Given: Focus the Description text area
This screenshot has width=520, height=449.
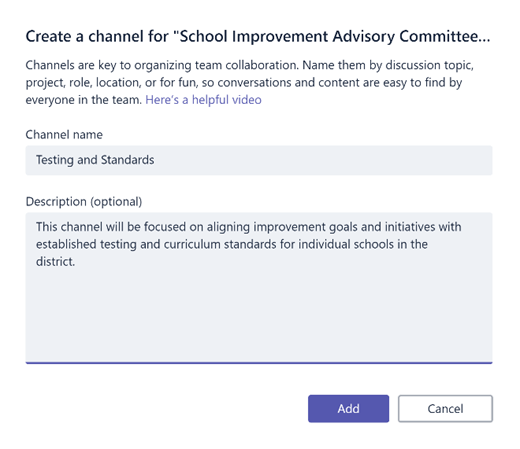Looking at the screenshot, I should tap(259, 288).
